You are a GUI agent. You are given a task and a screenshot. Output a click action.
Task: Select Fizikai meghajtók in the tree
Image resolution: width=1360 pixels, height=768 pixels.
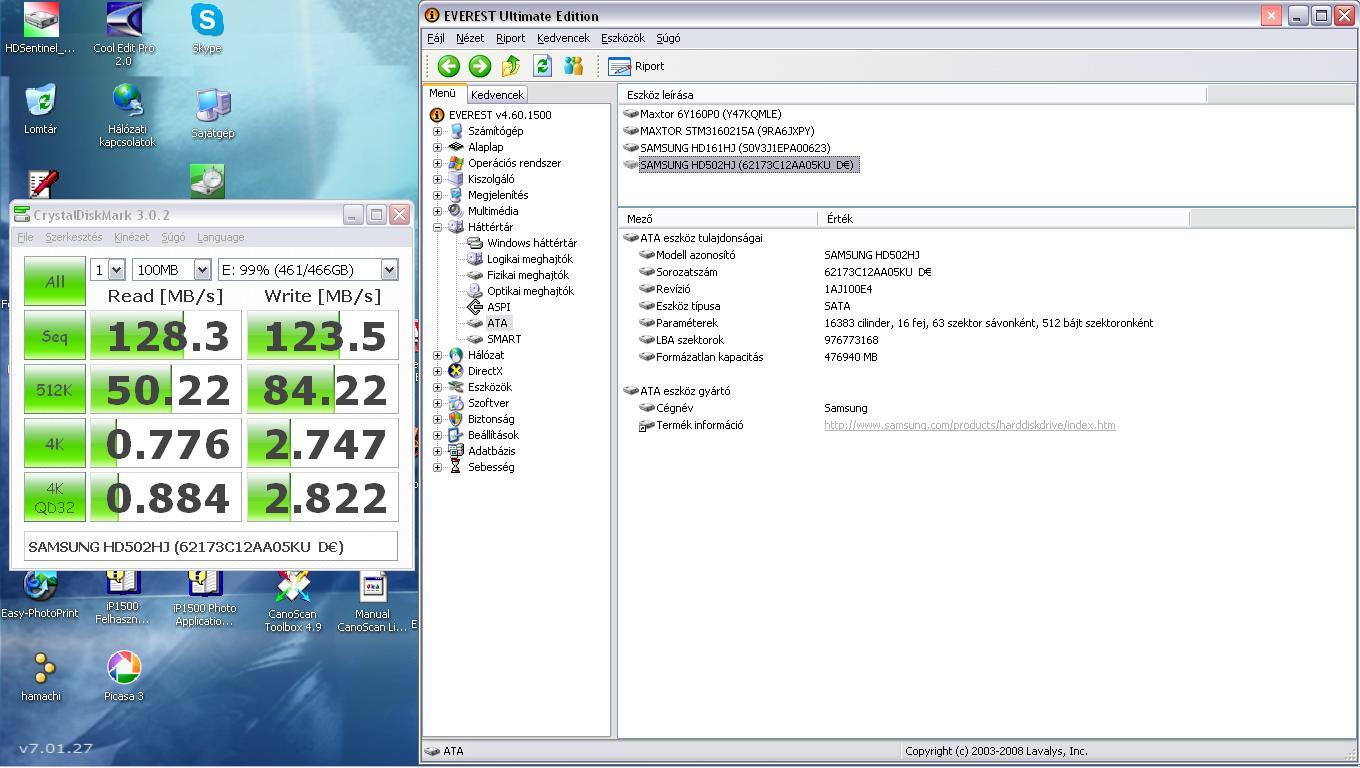coord(527,275)
